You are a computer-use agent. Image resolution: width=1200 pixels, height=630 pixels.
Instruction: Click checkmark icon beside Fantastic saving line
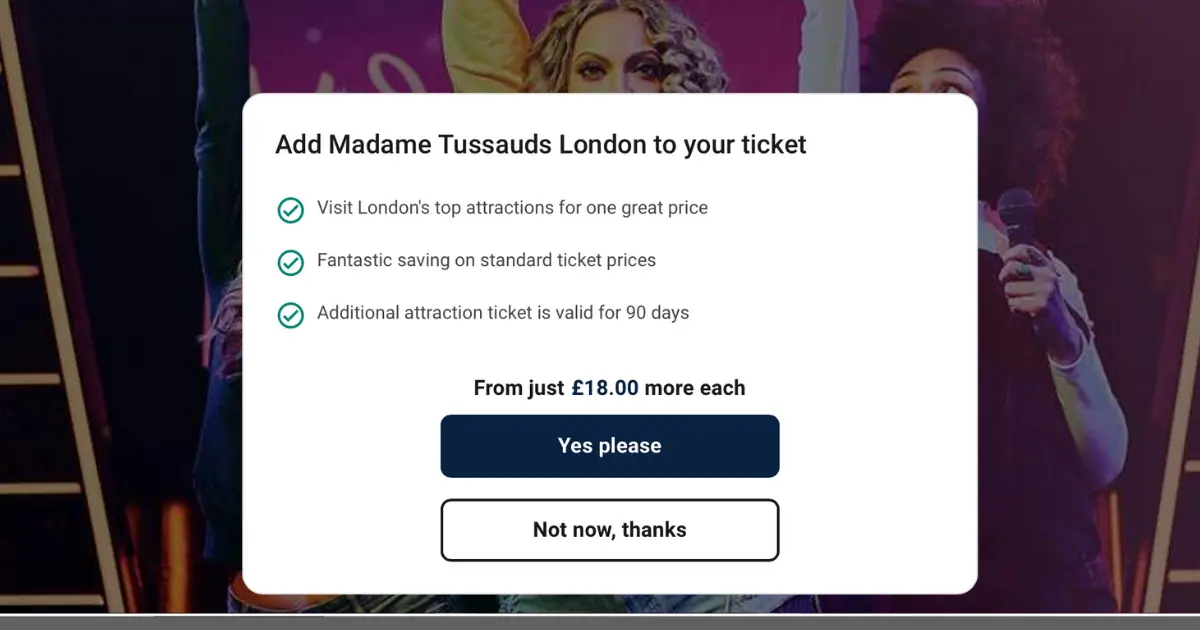290,262
